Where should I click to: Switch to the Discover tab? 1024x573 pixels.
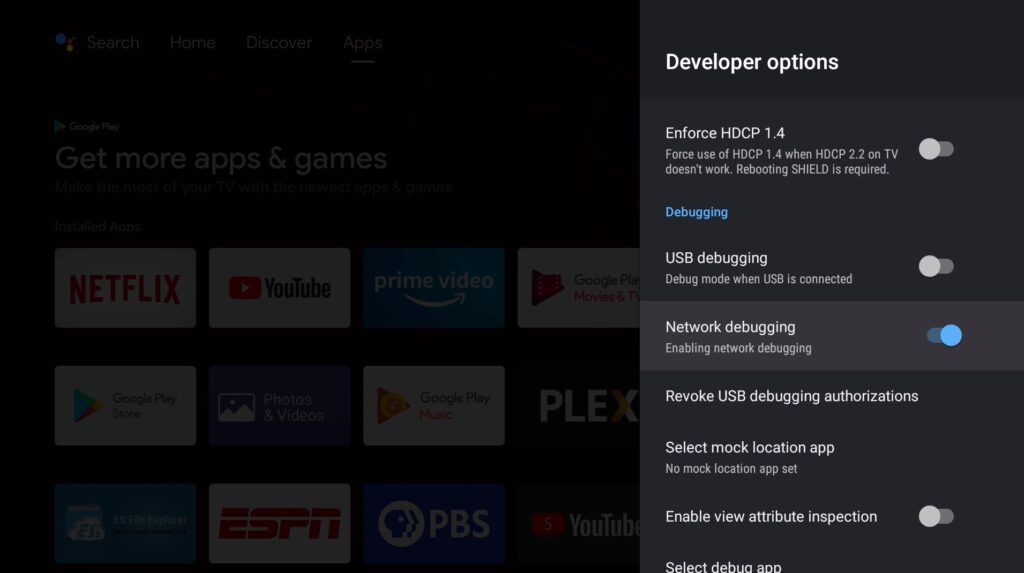pyautogui.click(x=279, y=42)
